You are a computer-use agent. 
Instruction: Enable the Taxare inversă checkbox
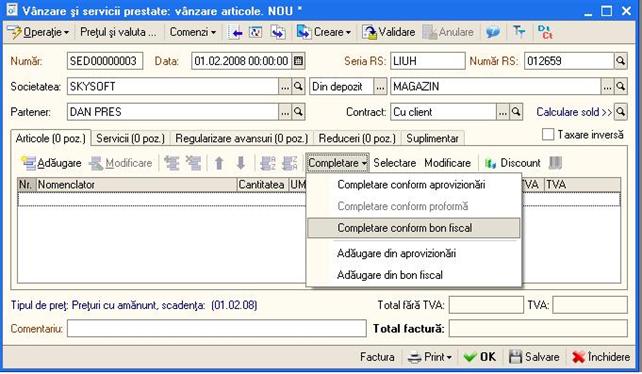(x=548, y=134)
